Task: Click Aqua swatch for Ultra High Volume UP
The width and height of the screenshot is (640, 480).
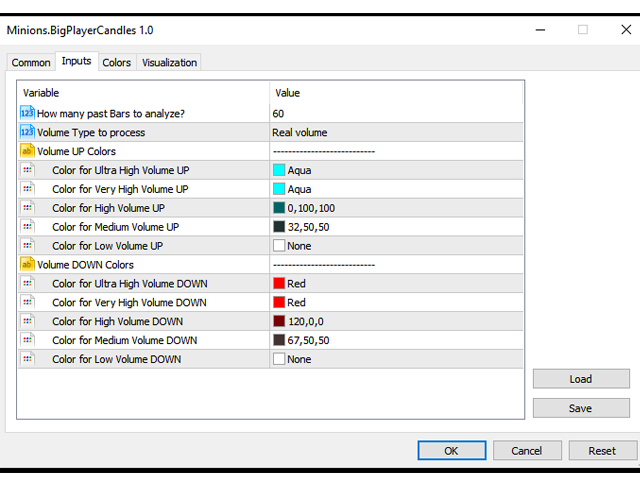Action: click(x=279, y=170)
